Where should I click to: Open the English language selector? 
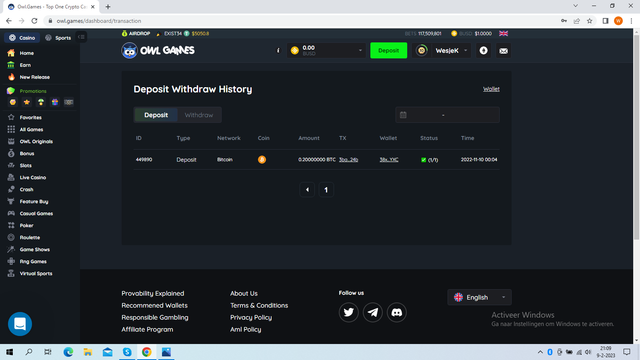pyautogui.click(x=479, y=297)
